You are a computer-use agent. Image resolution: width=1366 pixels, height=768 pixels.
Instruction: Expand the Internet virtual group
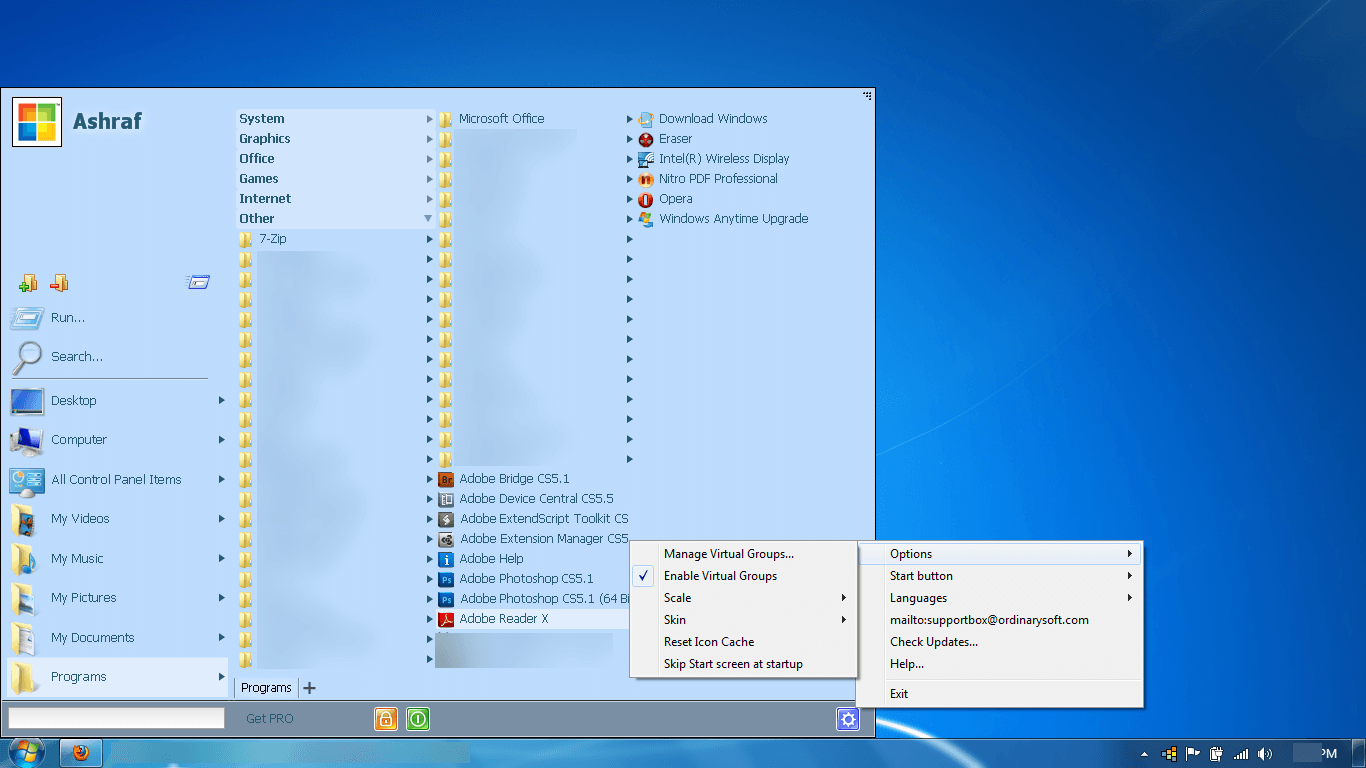tap(335, 199)
